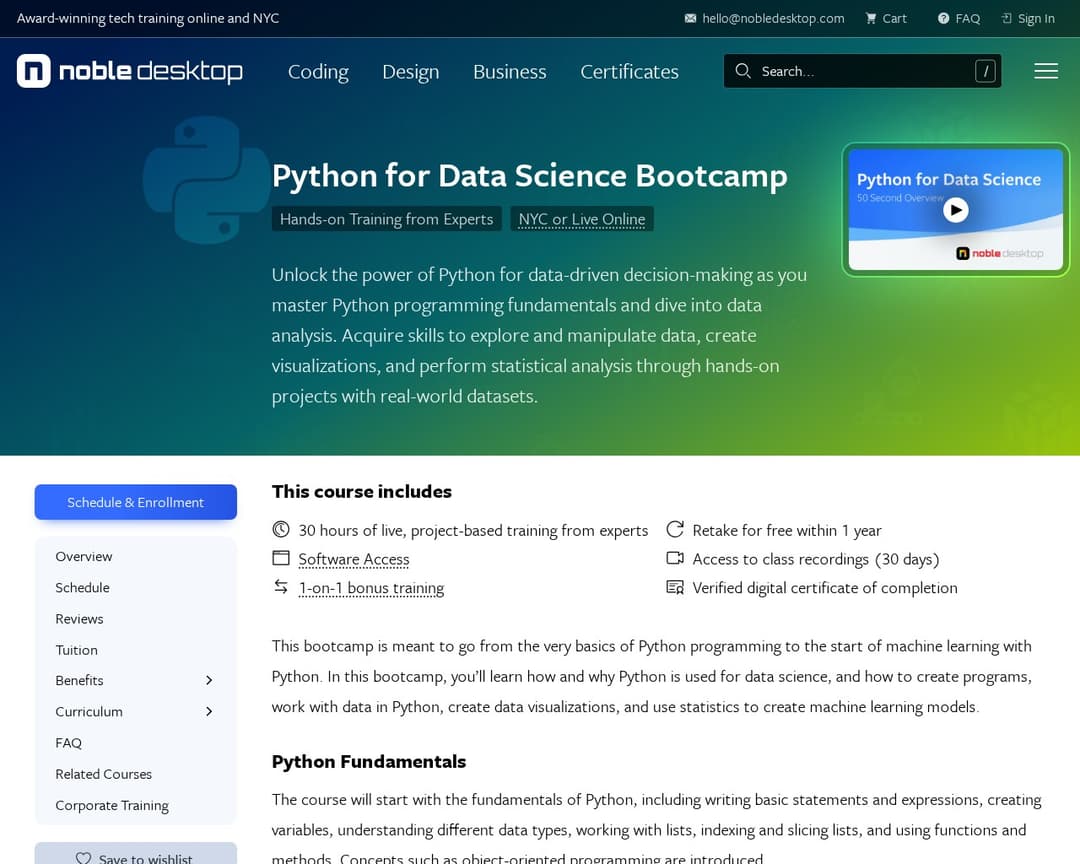Click the search magnifier icon
This screenshot has width=1080, height=864.
(742, 71)
